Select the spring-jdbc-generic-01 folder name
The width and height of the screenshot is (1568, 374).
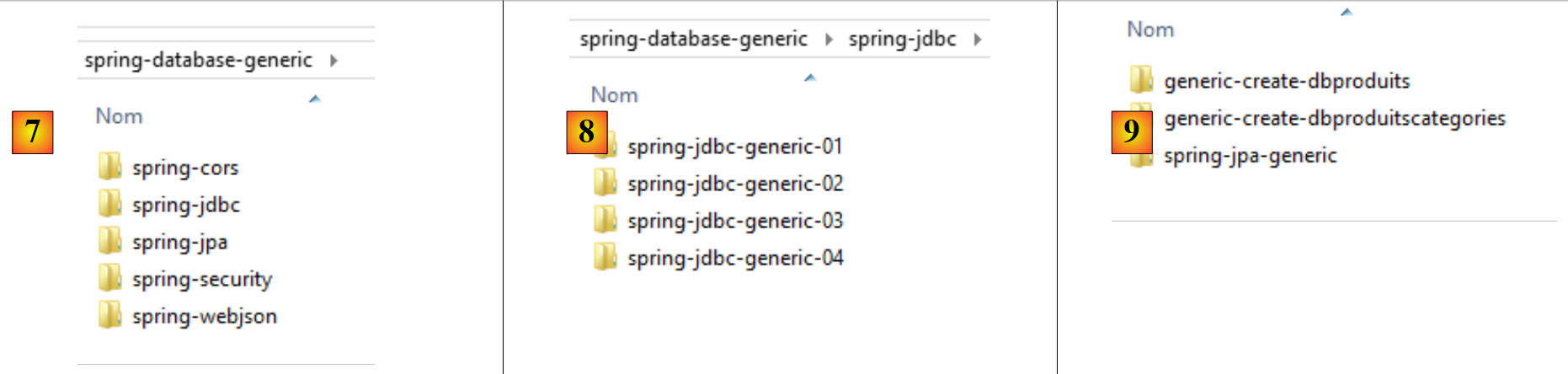click(735, 147)
